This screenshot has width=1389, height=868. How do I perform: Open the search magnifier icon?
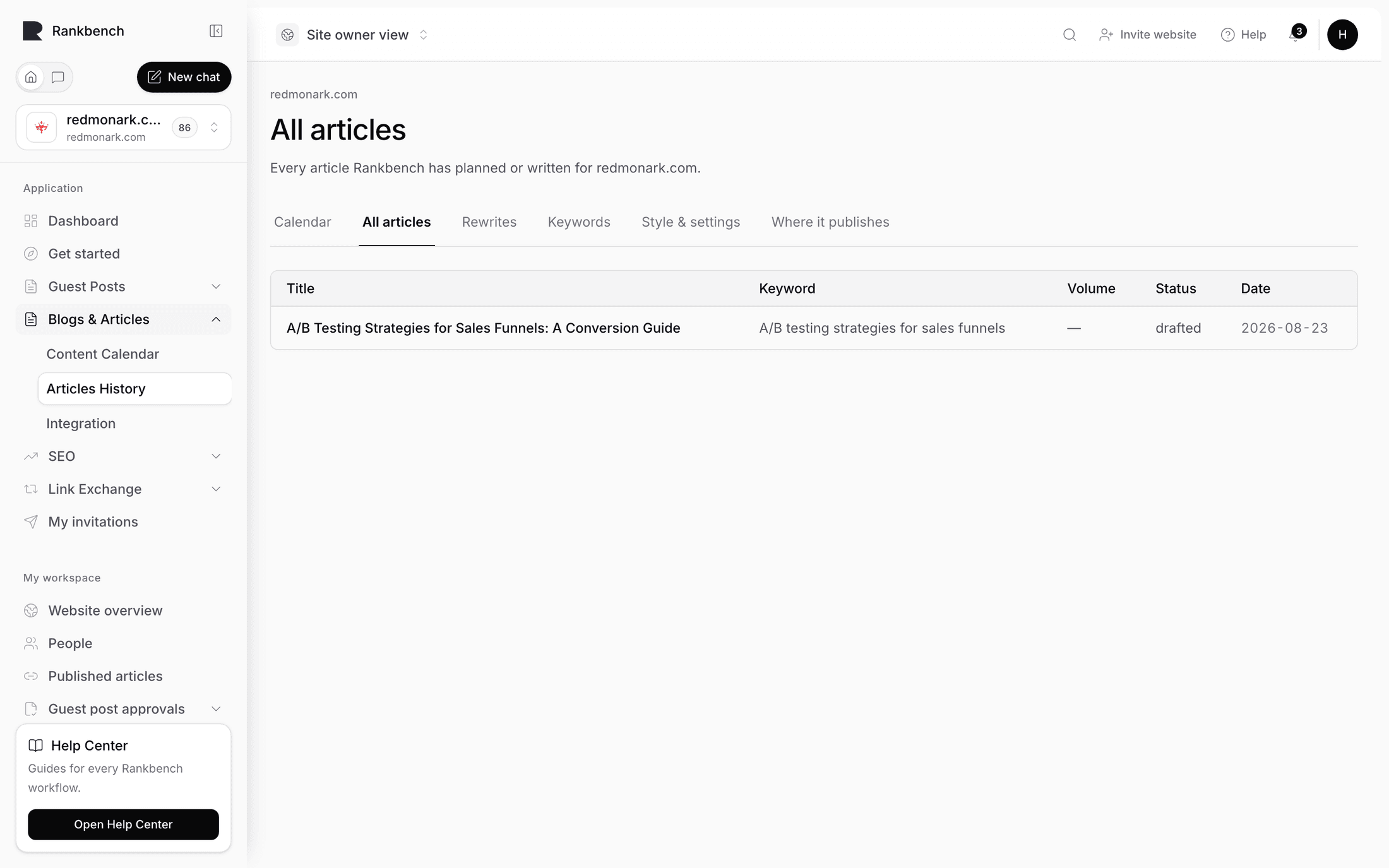pos(1069,35)
